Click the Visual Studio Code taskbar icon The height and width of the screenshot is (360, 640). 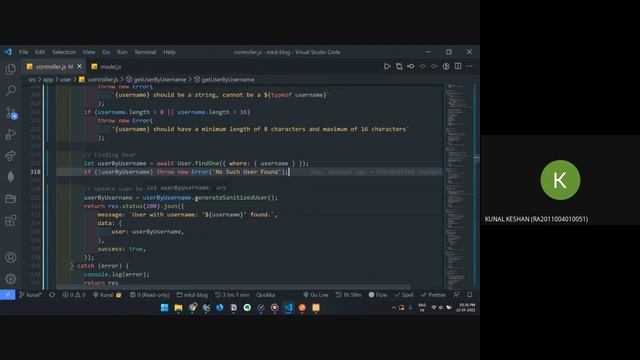(288, 308)
